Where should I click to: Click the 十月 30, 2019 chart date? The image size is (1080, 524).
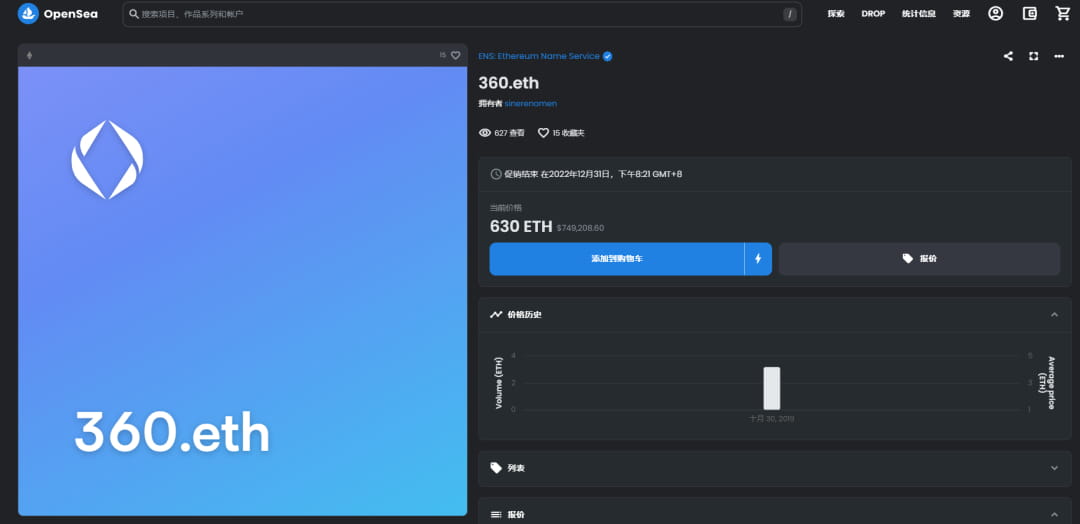coord(771,419)
